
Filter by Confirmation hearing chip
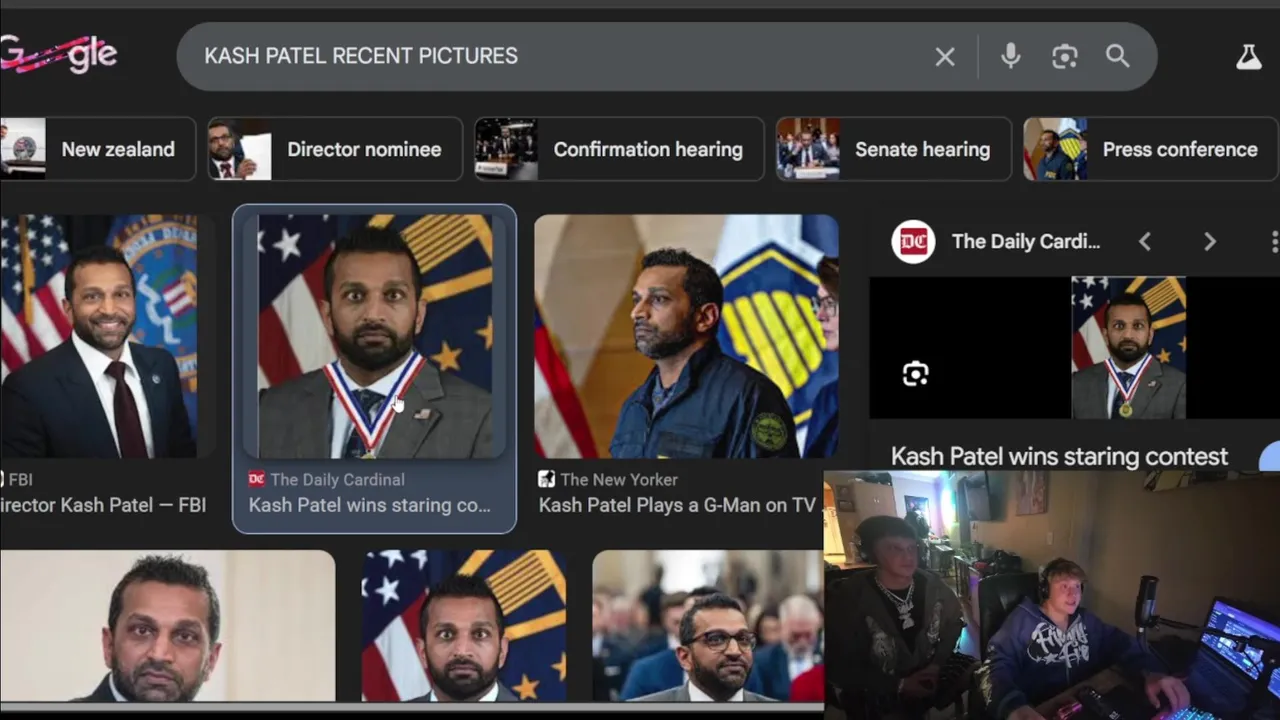click(x=619, y=149)
